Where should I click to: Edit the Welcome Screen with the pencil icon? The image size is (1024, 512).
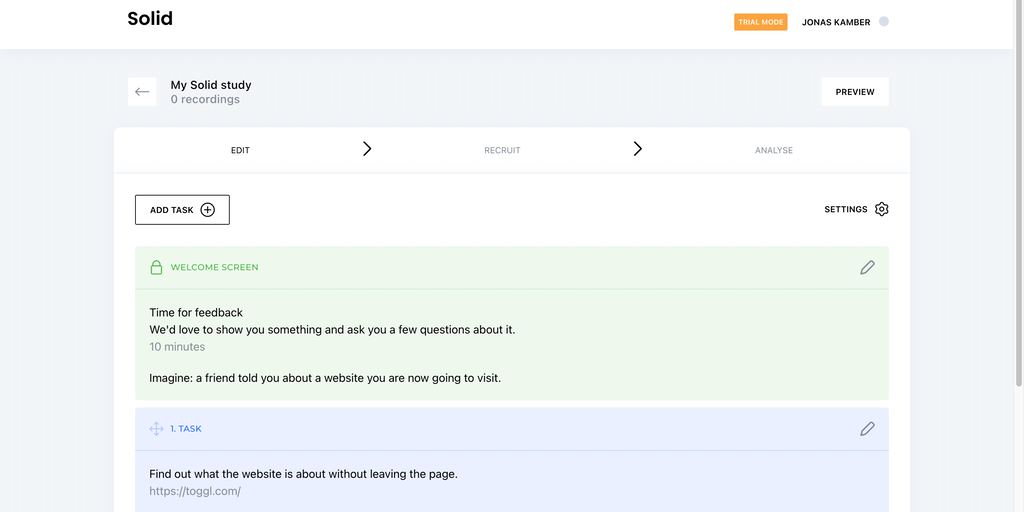(867, 268)
